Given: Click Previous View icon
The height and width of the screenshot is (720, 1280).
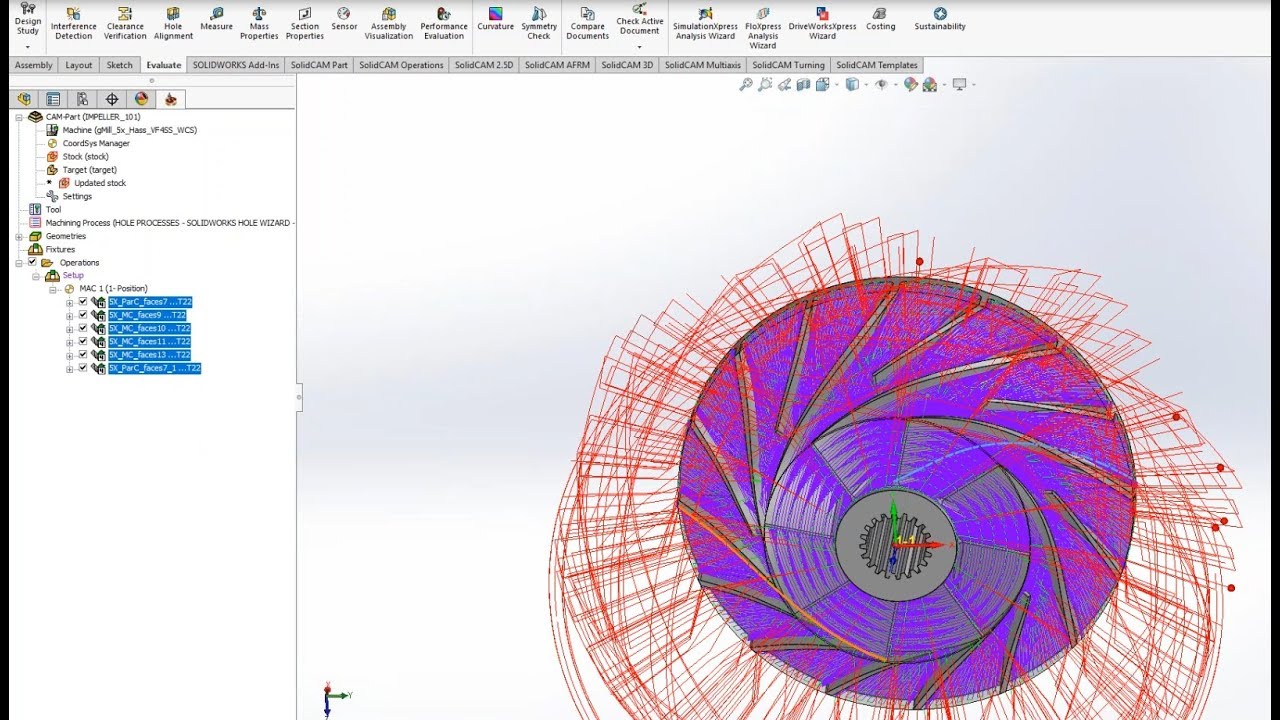Looking at the screenshot, I should (x=785, y=85).
